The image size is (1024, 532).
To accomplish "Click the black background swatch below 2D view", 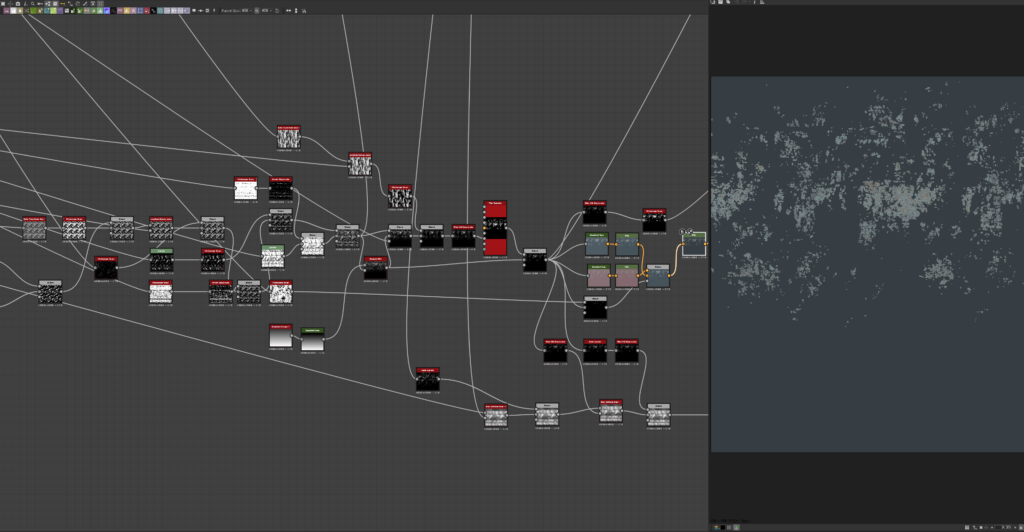I will (x=723, y=527).
